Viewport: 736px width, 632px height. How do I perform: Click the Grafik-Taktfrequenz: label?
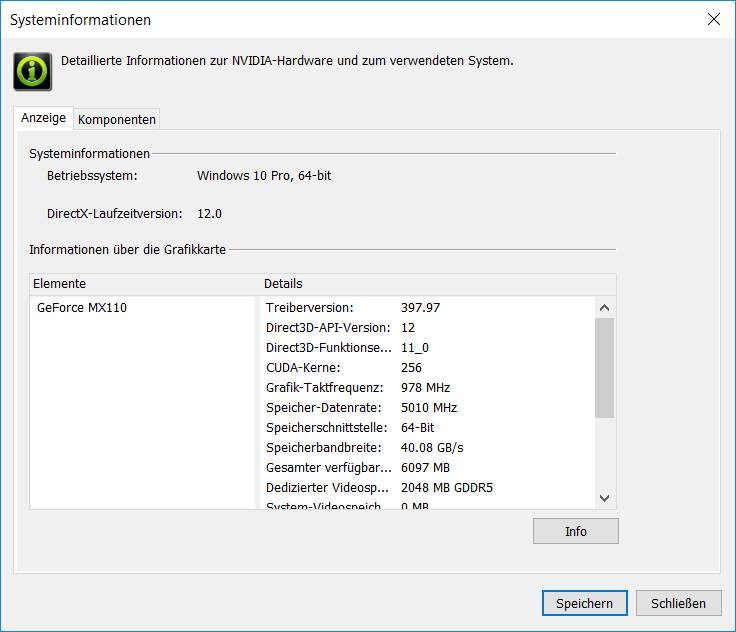[x=324, y=388]
